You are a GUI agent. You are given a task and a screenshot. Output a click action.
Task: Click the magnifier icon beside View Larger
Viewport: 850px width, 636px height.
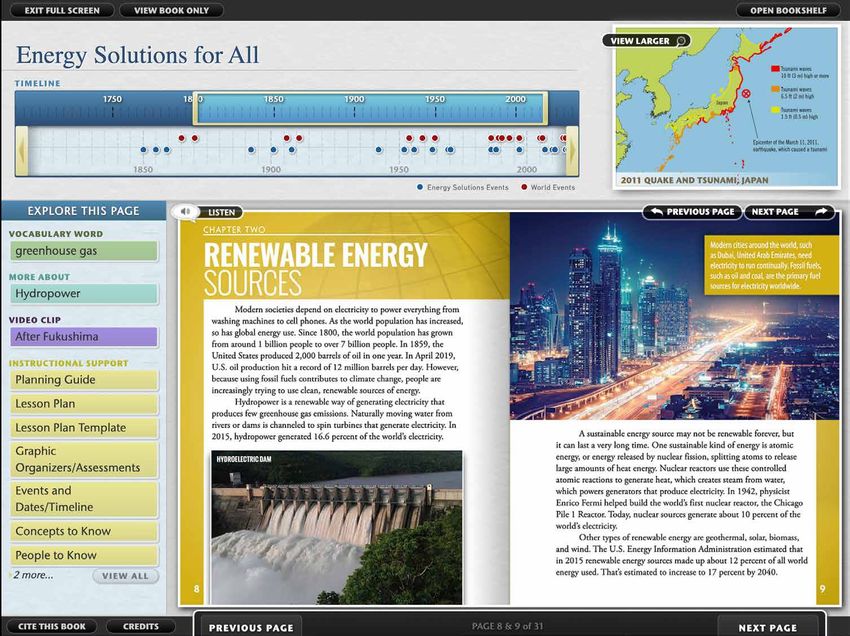681,41
